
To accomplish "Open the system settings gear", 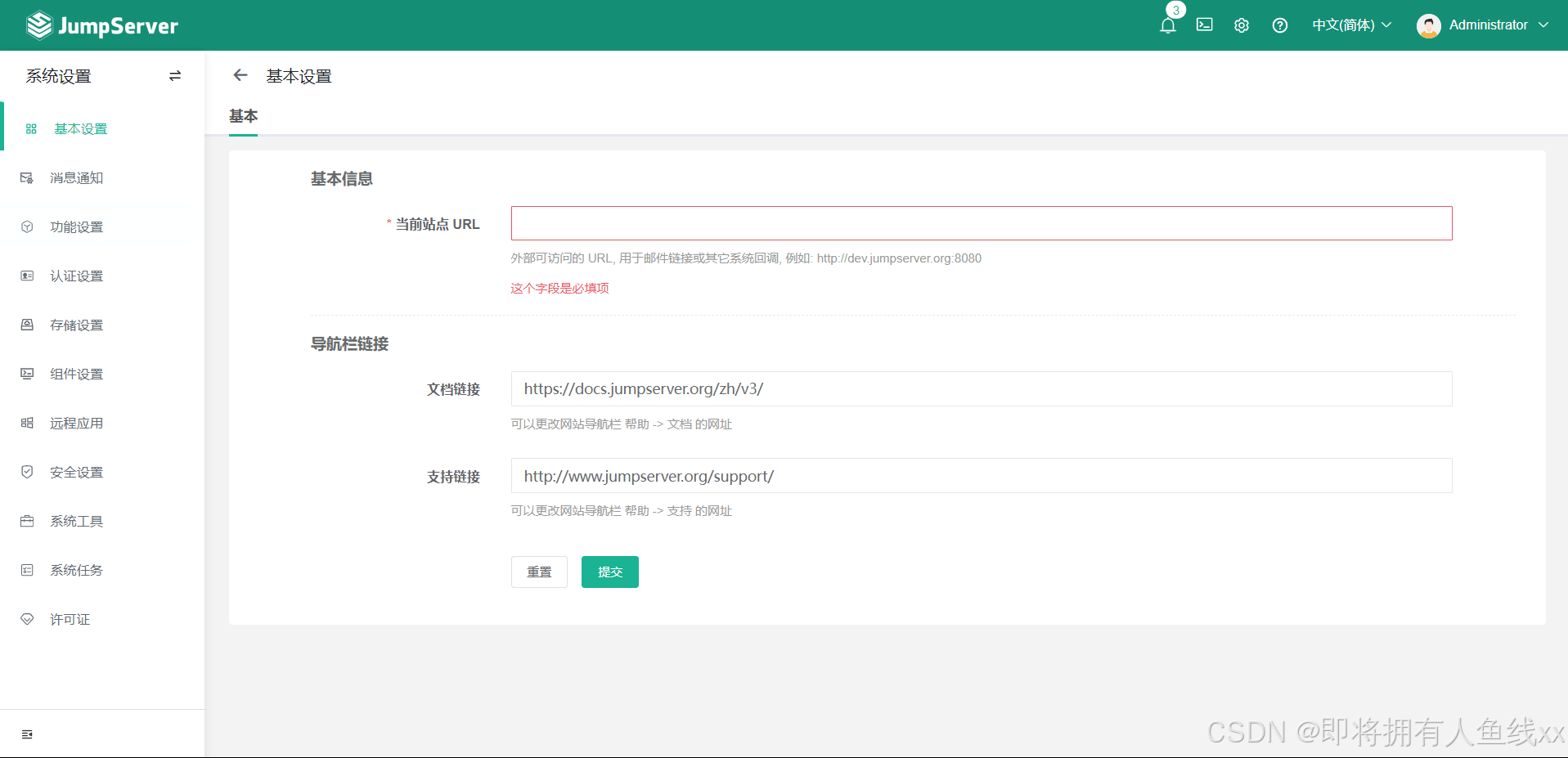I will pyautogui.click(x=1241, y=25).
